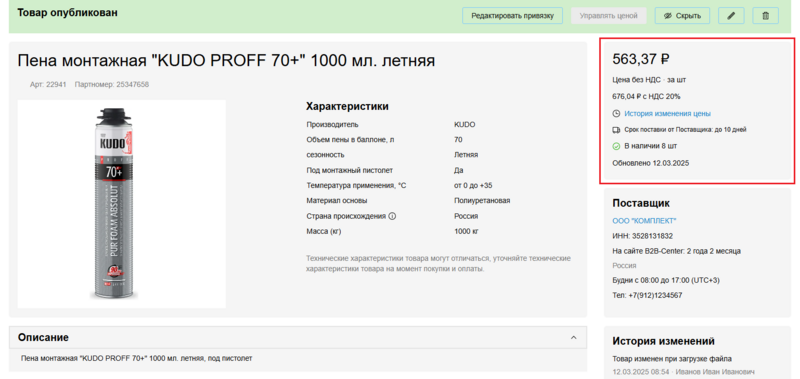Click the supplier ИНН: 3528131832

point(642,236)
